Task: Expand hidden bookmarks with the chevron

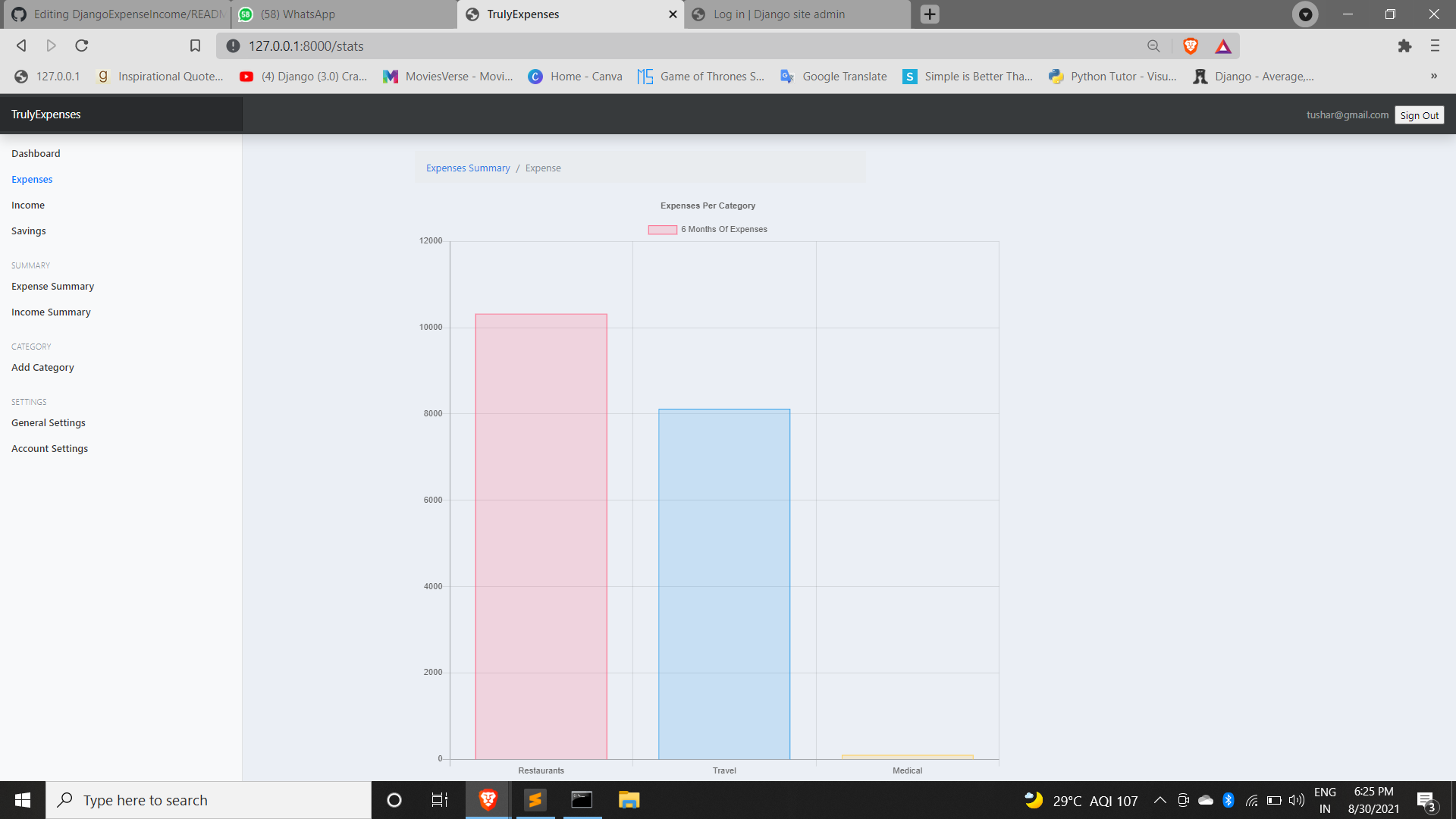Action: 1433,76
